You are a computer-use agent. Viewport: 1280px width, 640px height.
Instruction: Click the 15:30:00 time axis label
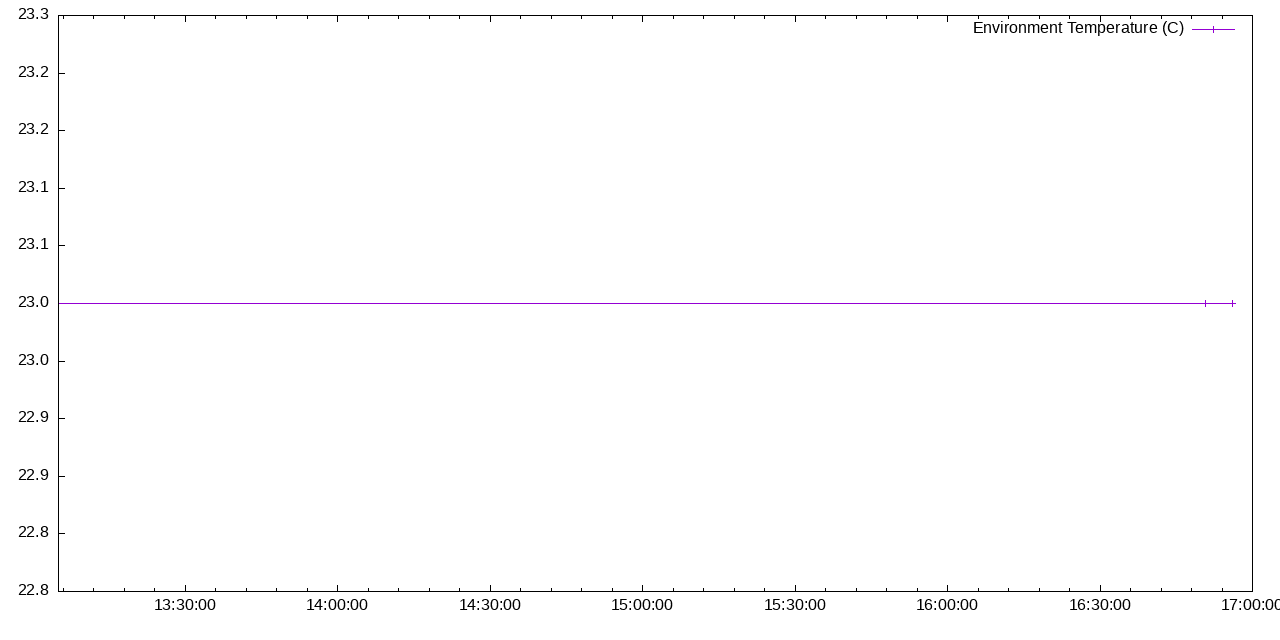[x=796, y=604]
